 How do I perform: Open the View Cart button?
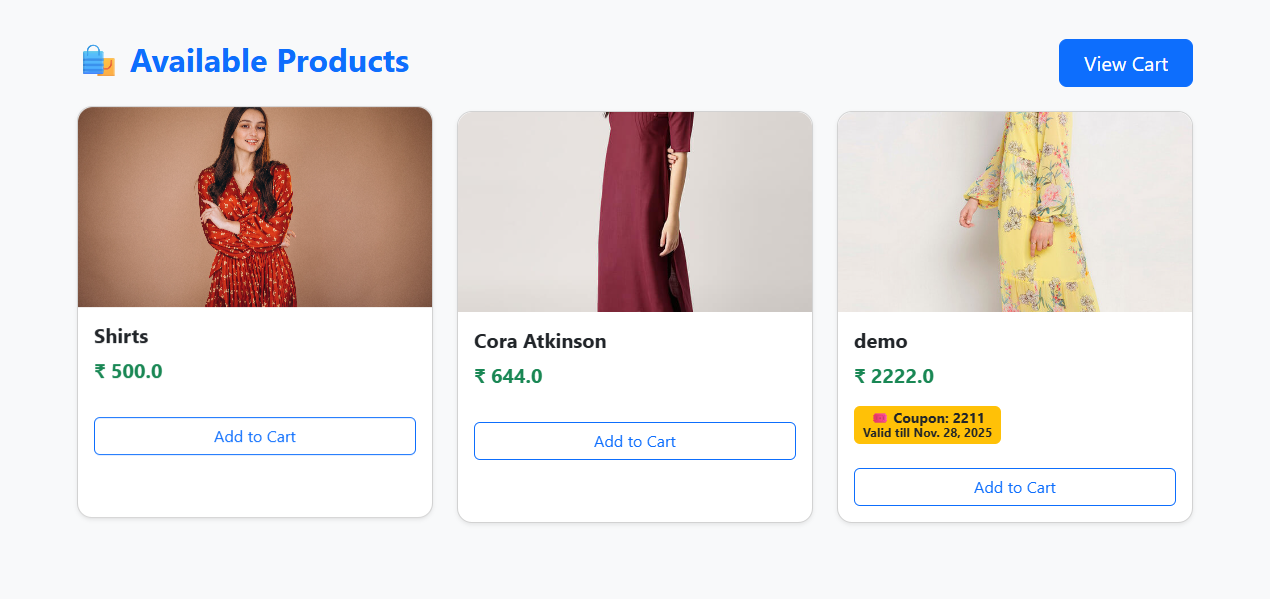pyautogui.click(x=1125, y=62)
